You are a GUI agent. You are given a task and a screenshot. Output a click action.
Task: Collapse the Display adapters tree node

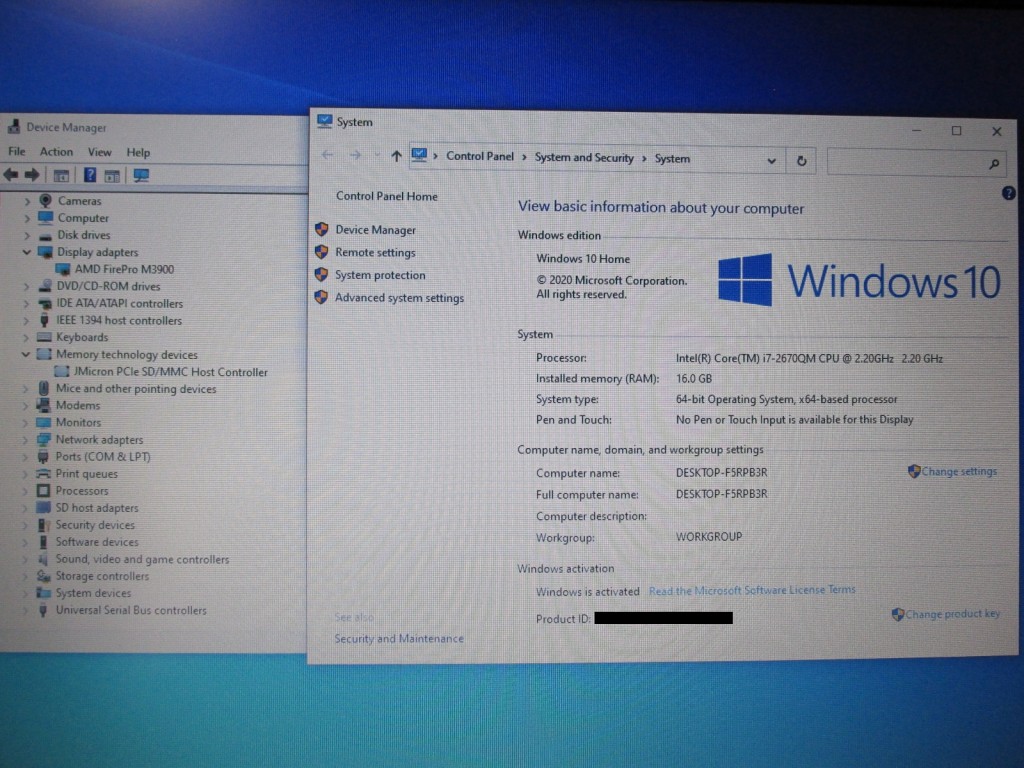27,252
